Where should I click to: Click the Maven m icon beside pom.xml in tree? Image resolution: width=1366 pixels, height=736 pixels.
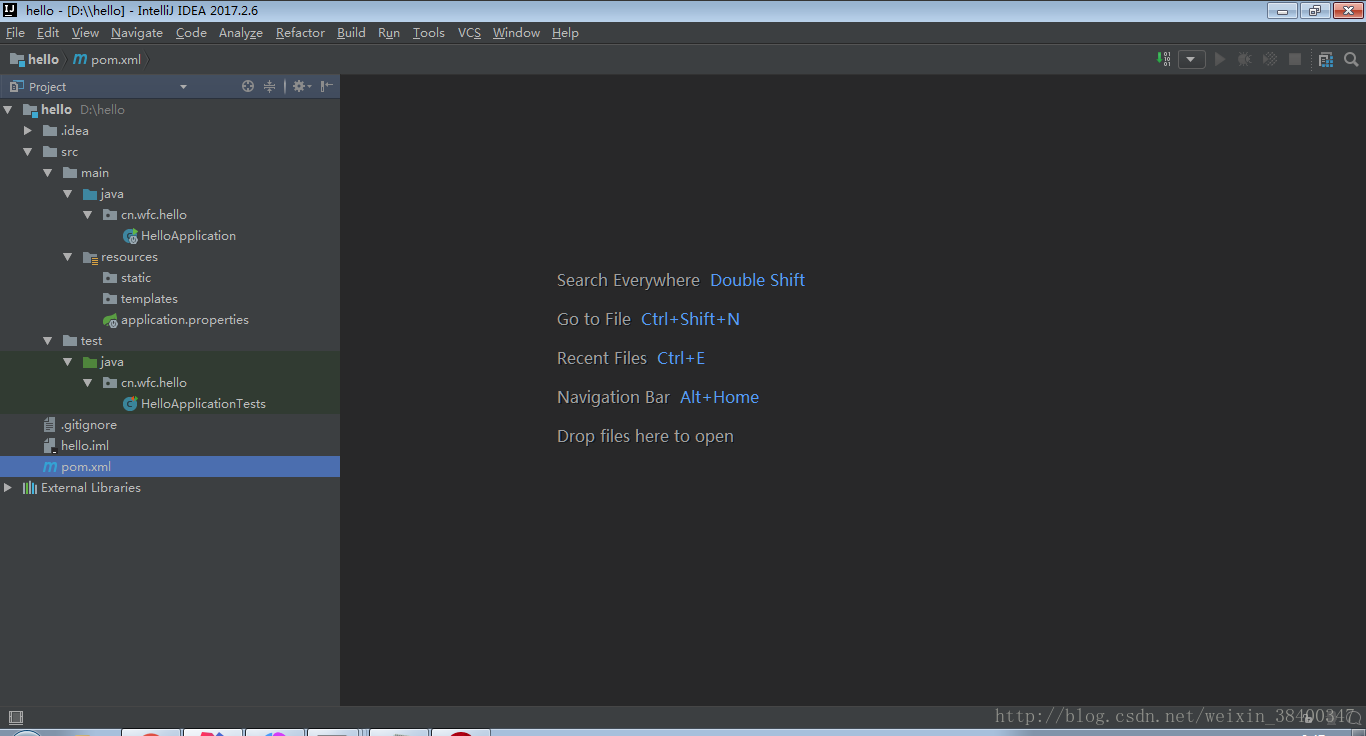(x=50, y=467)
